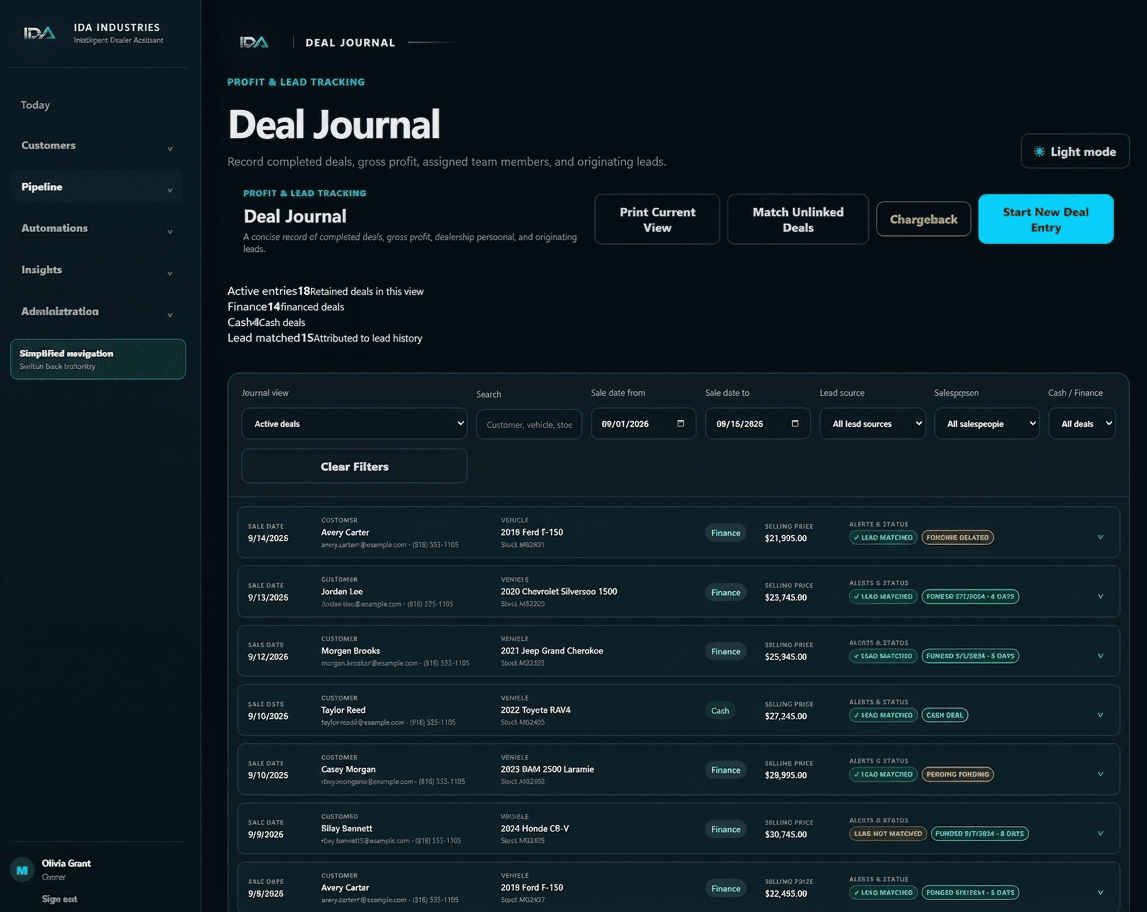Click the Funded badge on Morgan Brooks row
1147x912 pixels.
[x=970, y=656]
